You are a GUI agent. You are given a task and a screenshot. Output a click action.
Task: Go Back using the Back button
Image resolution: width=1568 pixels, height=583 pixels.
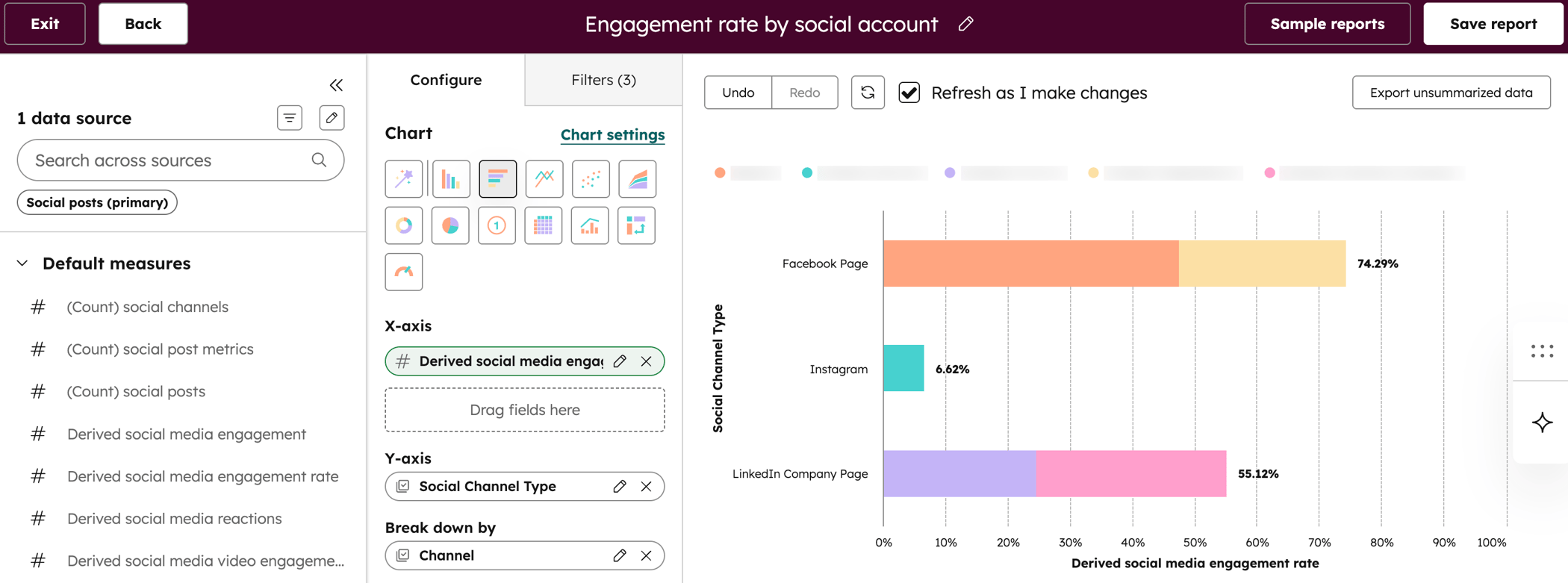tap(143, 24)
